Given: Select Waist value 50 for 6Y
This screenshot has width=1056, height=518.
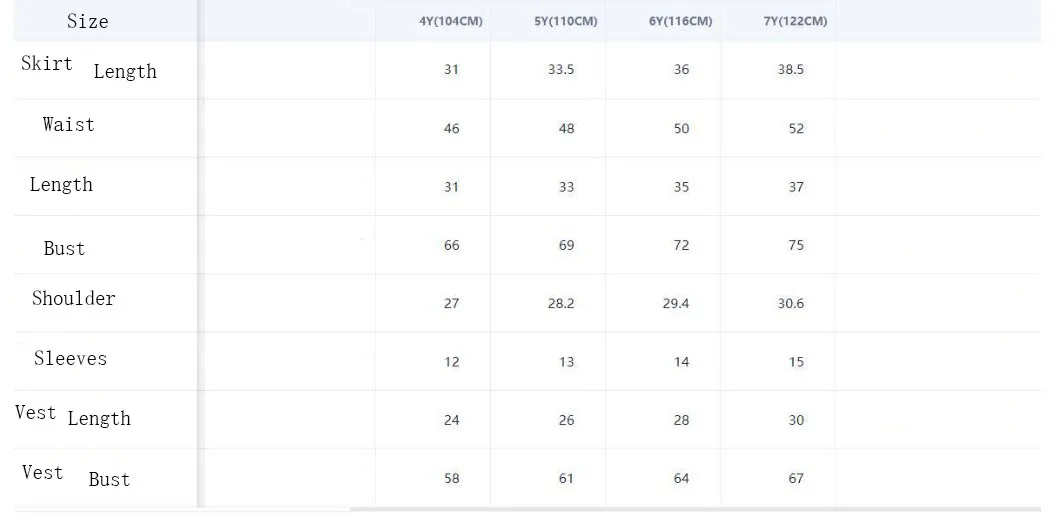Looking at the screenshot, I should [681, 129].
